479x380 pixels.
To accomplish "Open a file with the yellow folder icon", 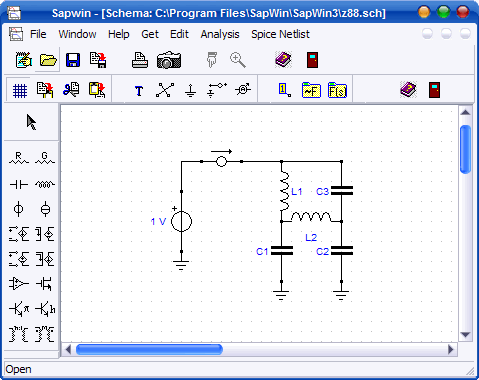I will tap(48, 60).
